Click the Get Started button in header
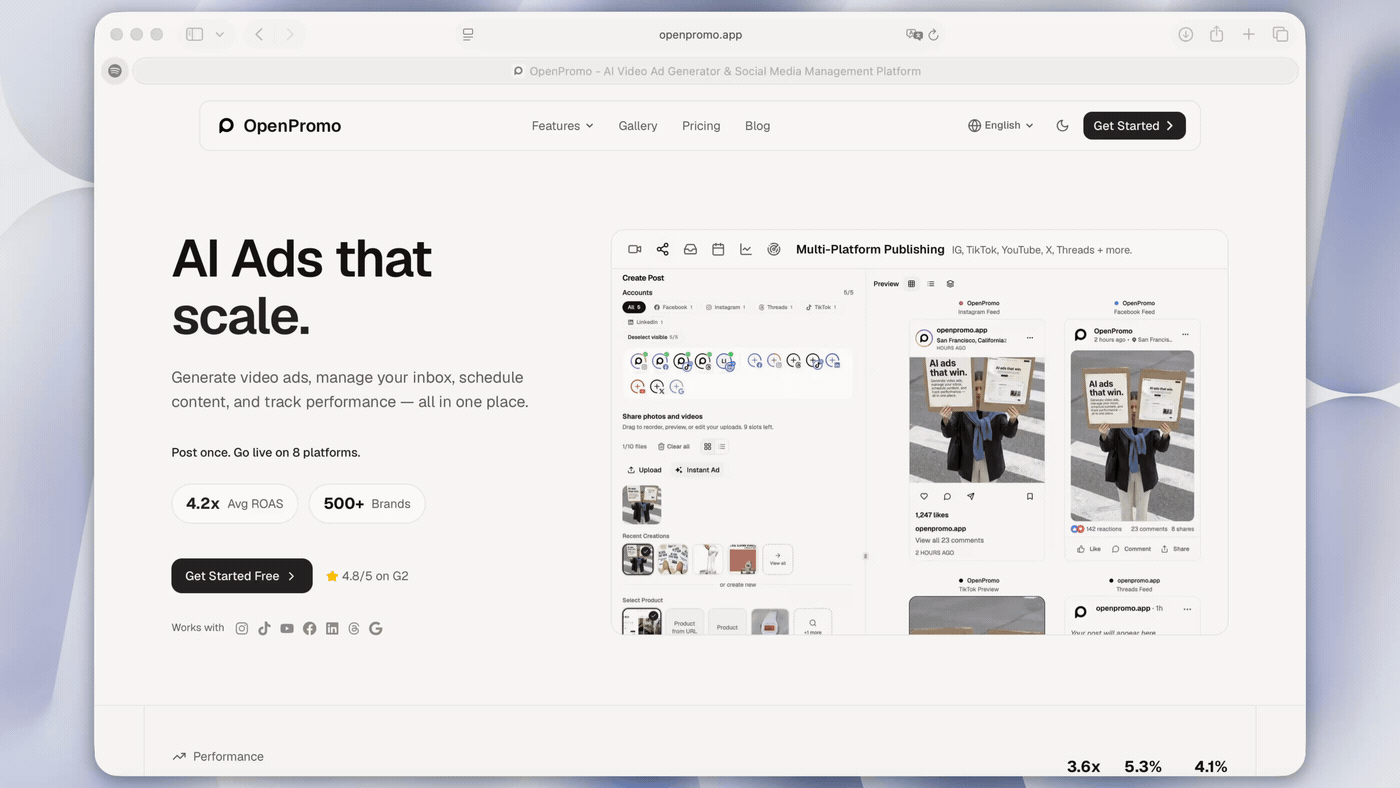The width and height of the screenshot is (1400, 788). pyautogui.click(x=1134, y=126)
